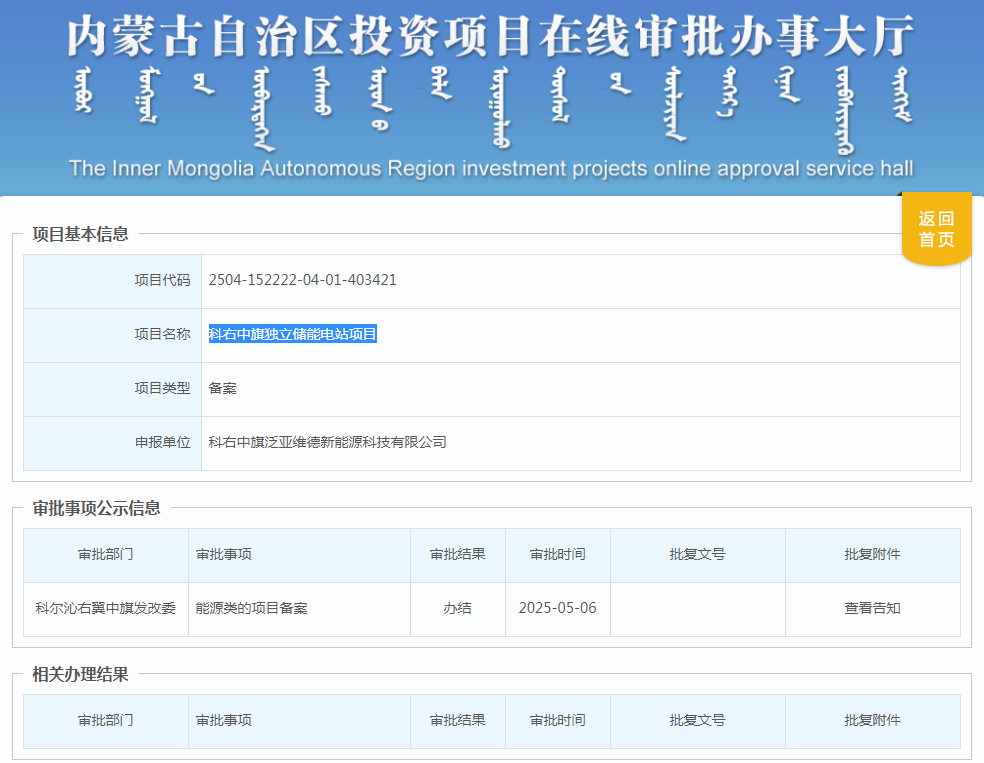
Task: Click the 项目基本信息 section heading
Action: click(80, 234)
